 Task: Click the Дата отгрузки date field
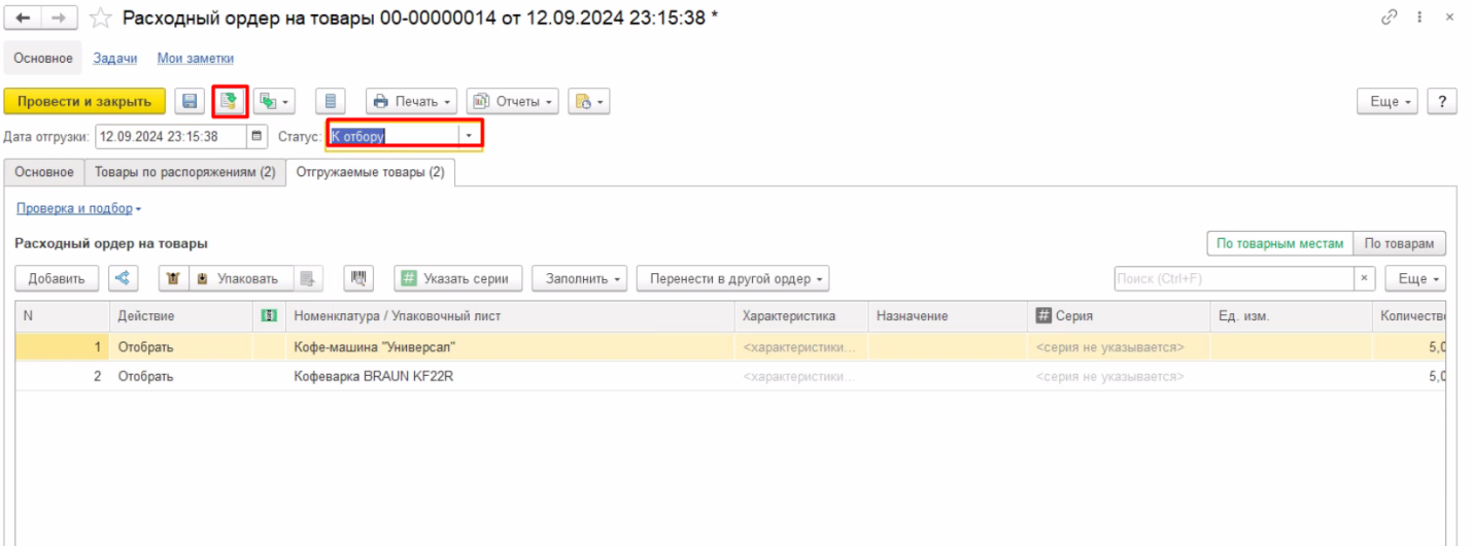click(171, 136)
